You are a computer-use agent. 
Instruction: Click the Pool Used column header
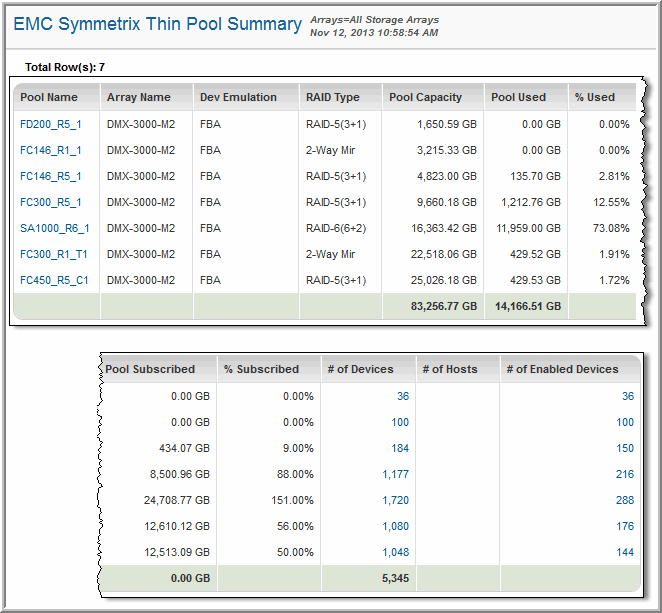tap(517, 97)
